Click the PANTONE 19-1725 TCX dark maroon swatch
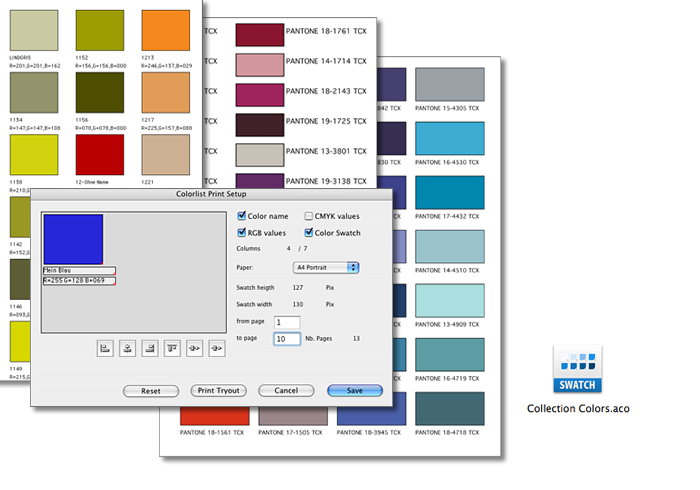 pos(260,125)
